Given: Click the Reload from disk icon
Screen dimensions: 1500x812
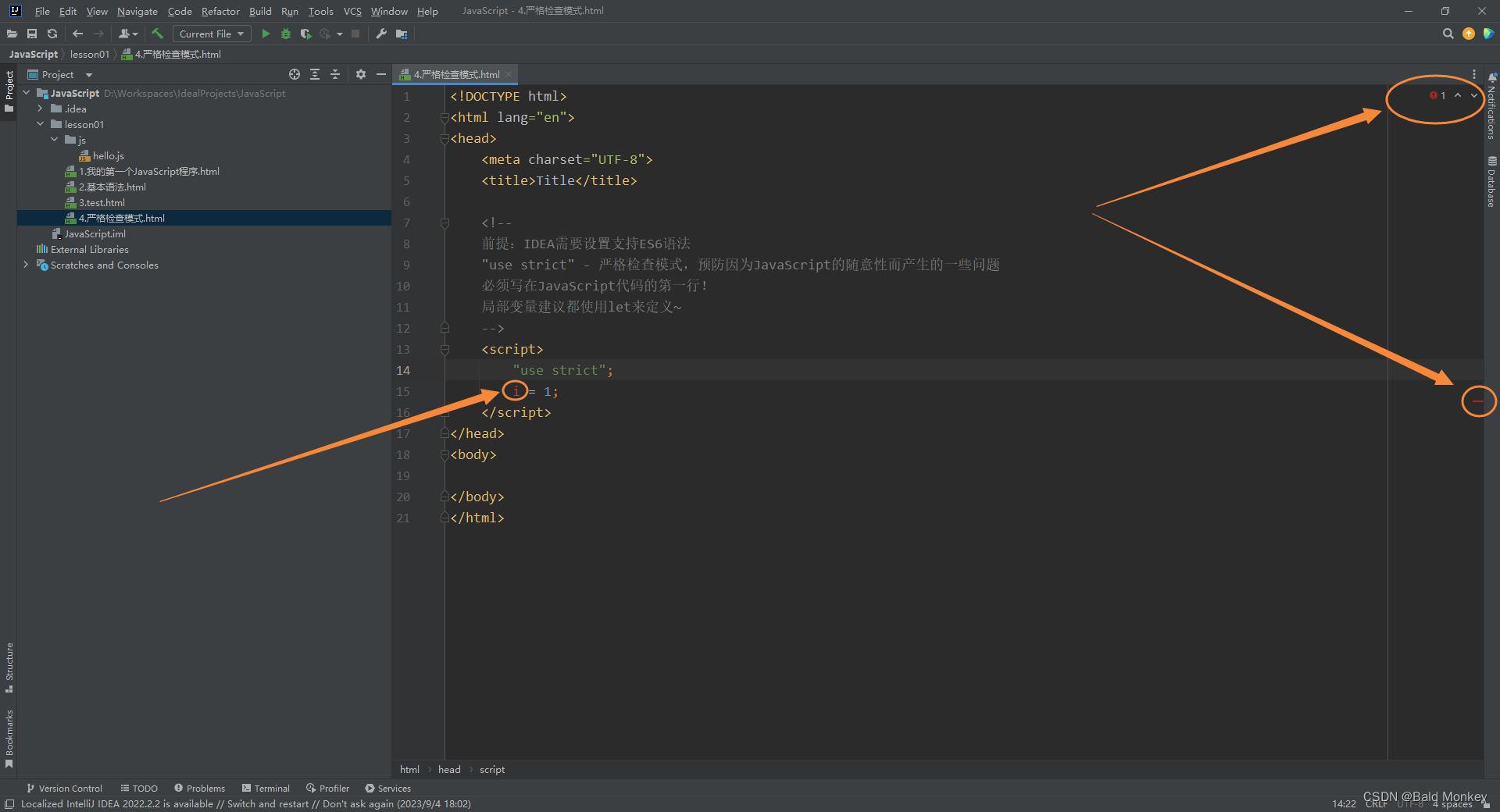Looking at the screenshot, I should 52,34.
